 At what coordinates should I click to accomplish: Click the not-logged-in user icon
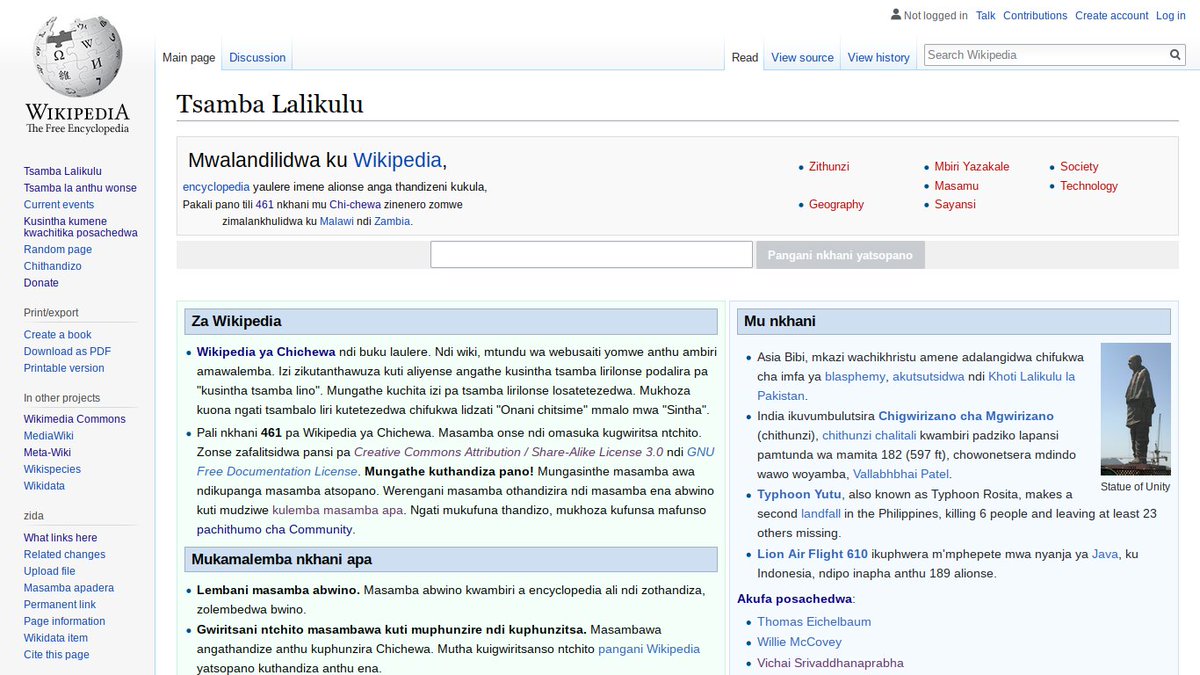(896, 15)
